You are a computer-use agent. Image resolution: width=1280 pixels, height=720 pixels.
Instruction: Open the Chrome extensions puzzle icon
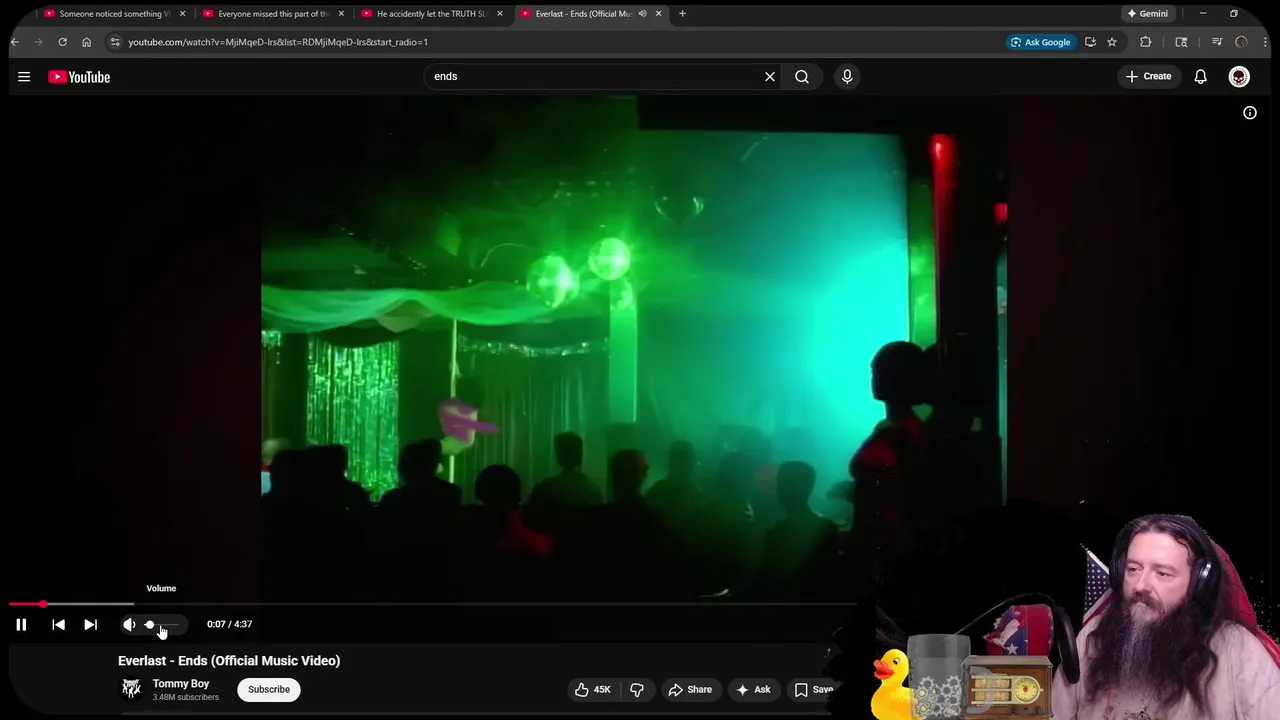point(1146,42)
